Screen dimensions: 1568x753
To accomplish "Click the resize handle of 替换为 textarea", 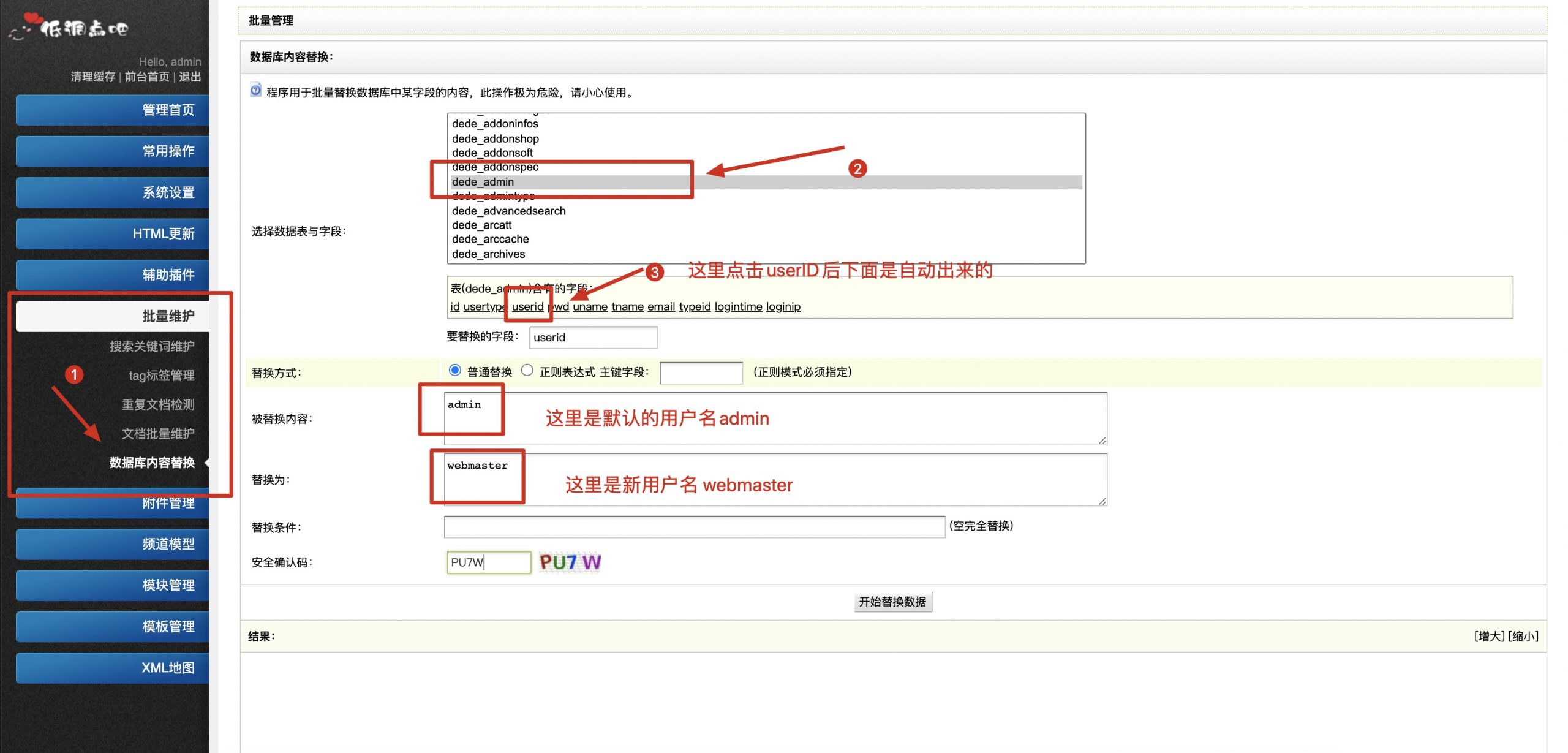I will (x=1102, y=501).
